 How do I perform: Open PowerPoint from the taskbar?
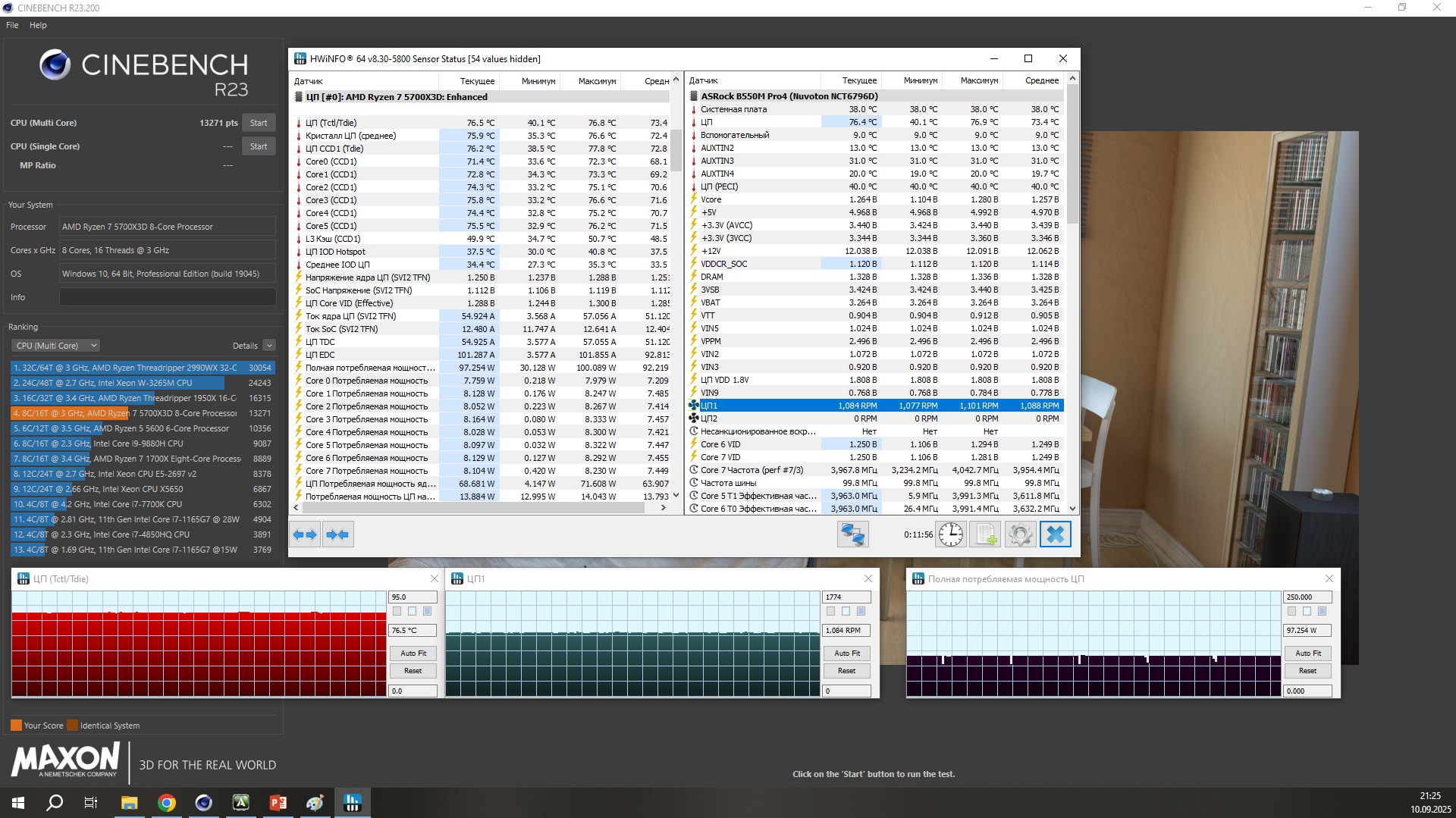coord(278,803)
